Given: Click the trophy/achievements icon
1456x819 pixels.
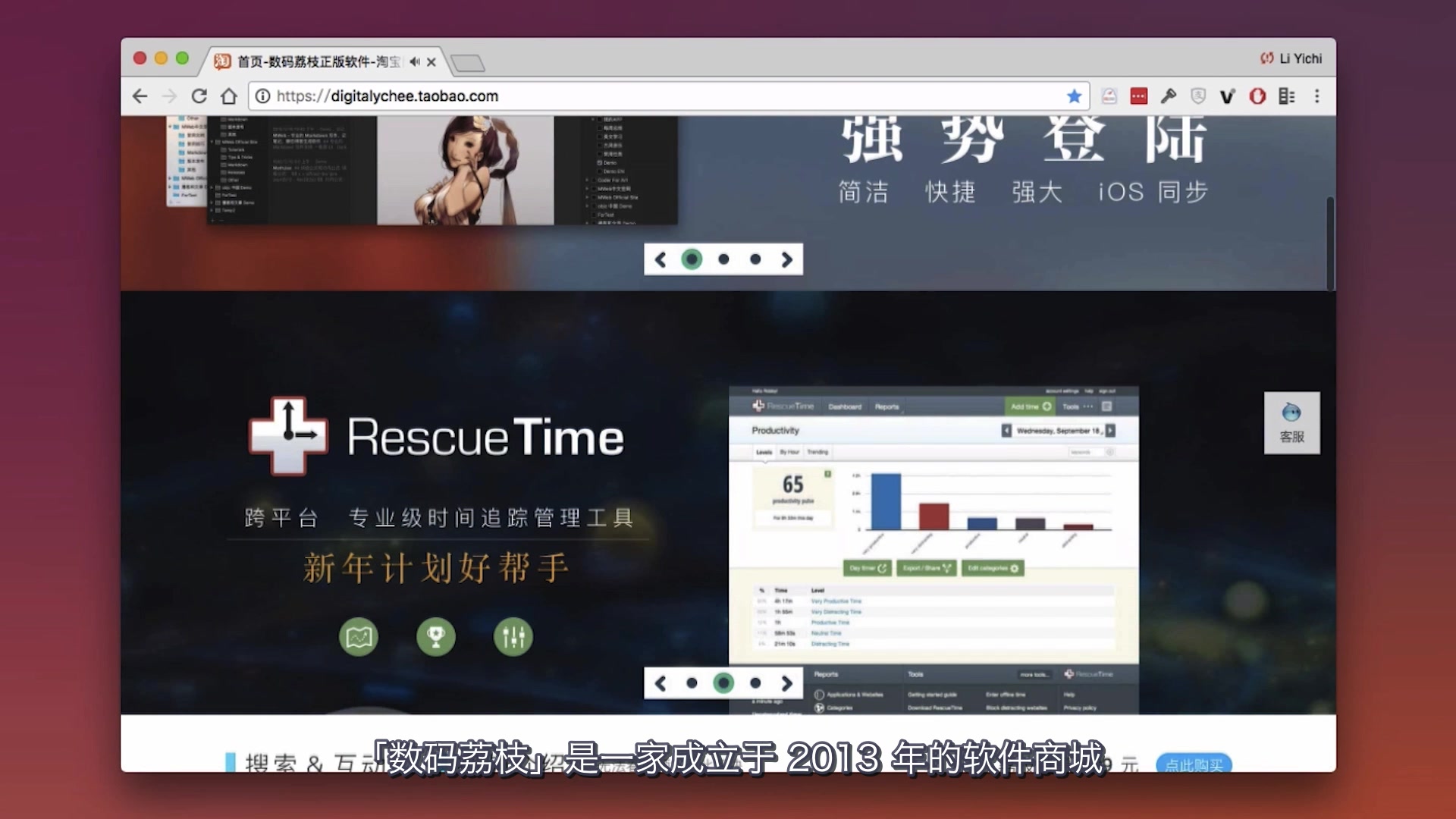Looking at the screenshot, I should tap(436, 636).
